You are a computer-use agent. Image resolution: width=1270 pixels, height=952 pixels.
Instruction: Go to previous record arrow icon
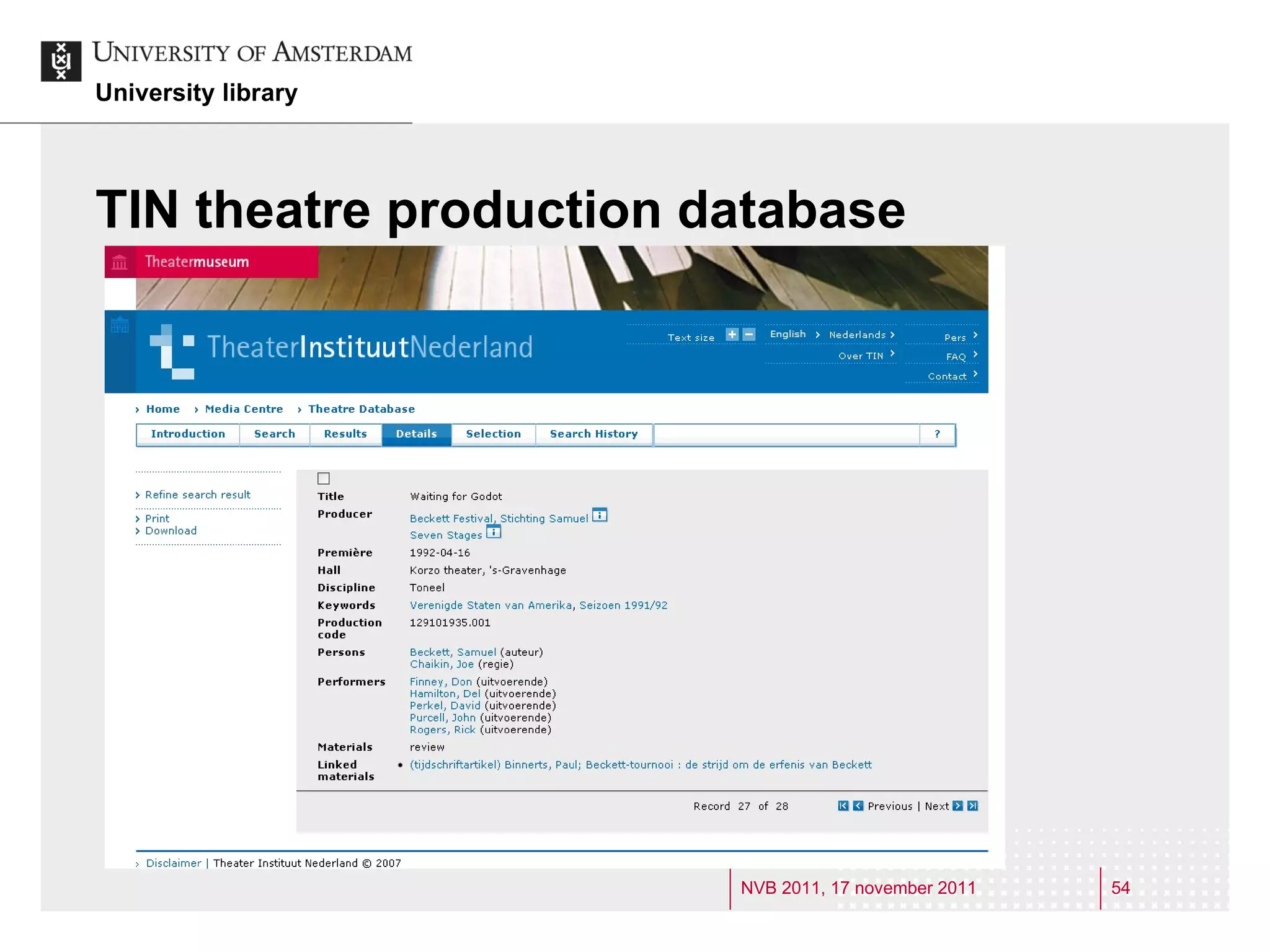click(858, 806)
